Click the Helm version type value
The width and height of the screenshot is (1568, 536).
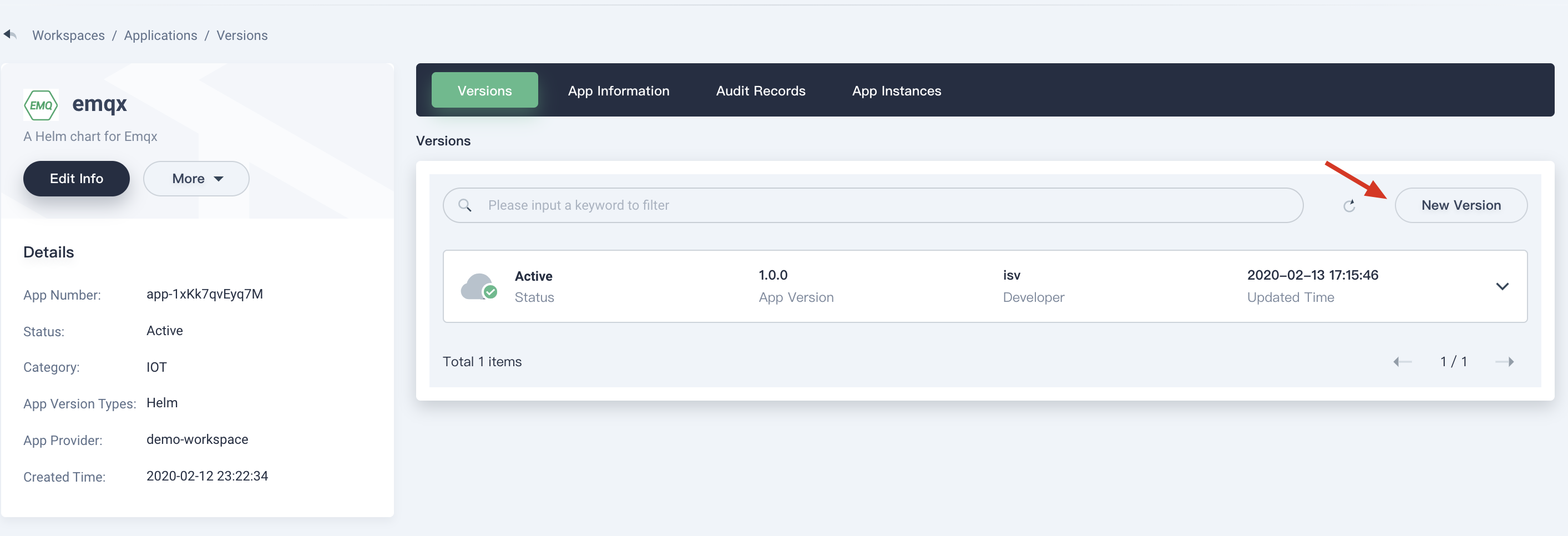[x=162, y=403]
